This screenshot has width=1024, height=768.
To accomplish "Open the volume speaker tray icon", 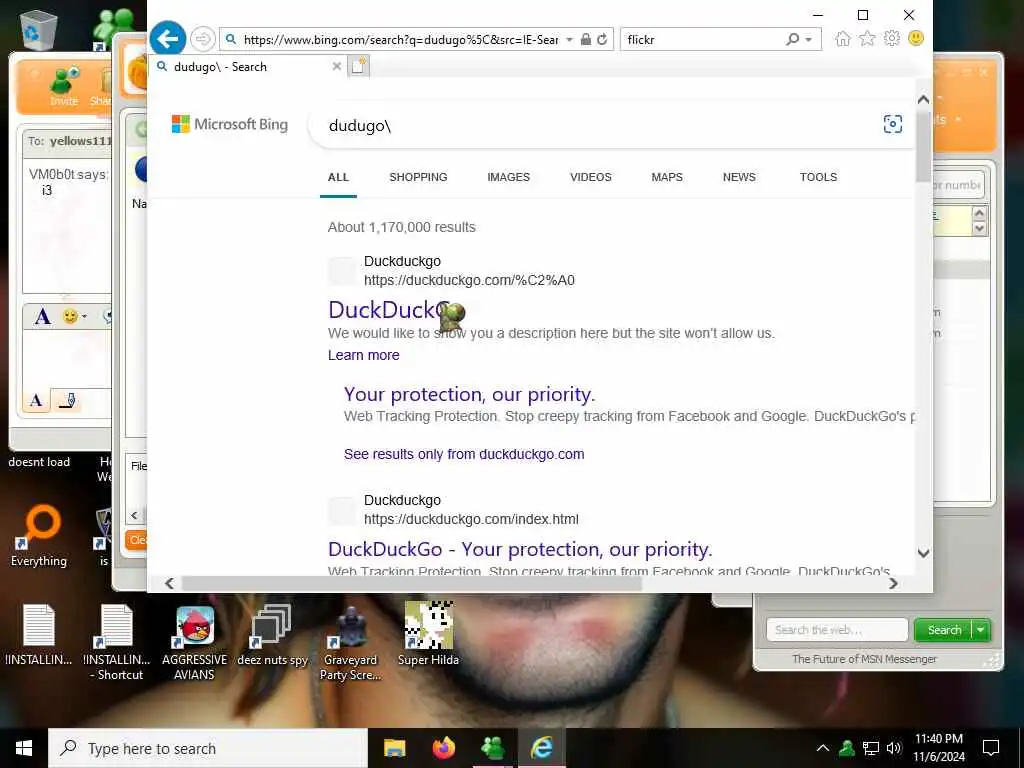I will 894,748.
